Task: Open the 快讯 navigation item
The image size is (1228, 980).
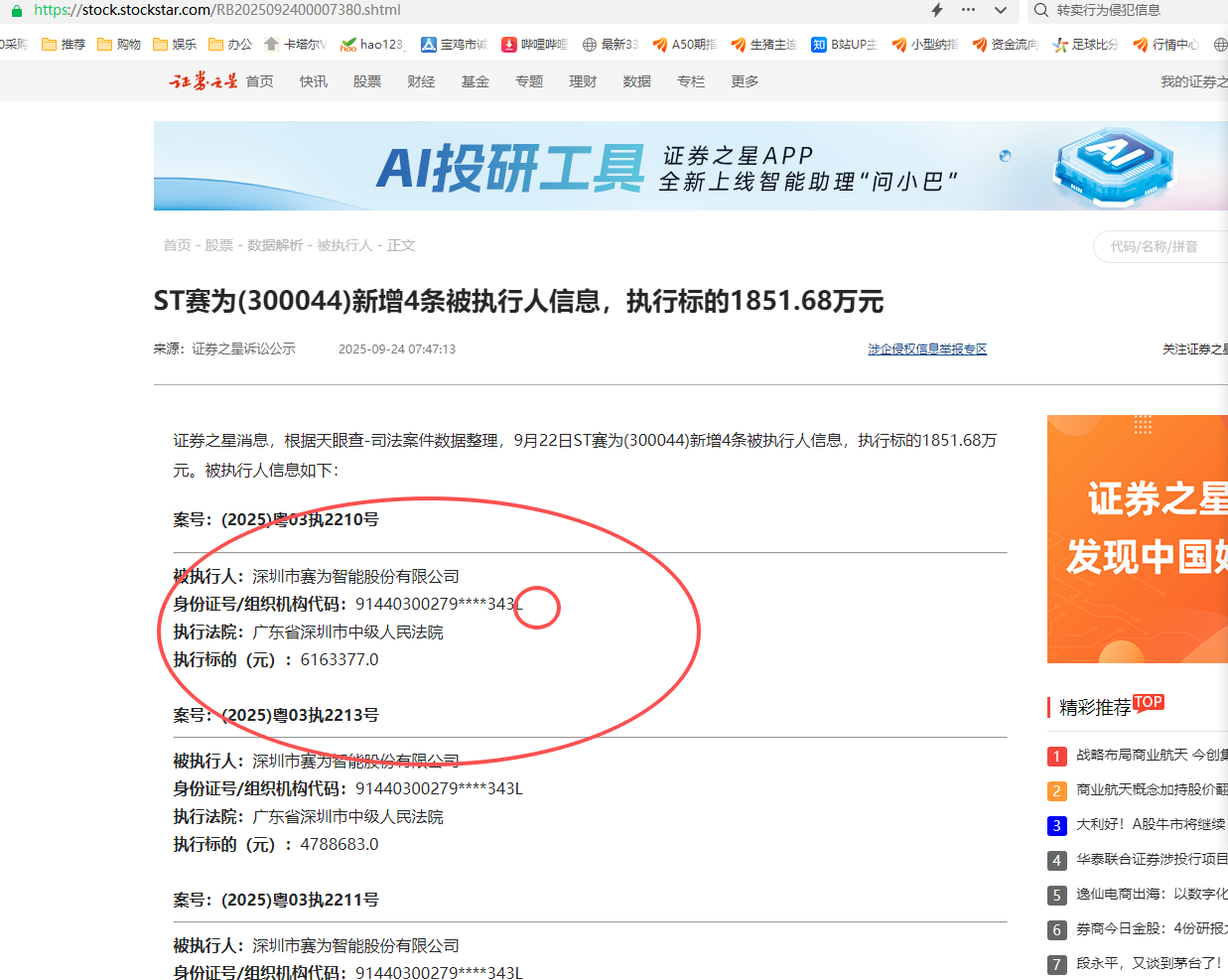Action: [x=314, y=81]
